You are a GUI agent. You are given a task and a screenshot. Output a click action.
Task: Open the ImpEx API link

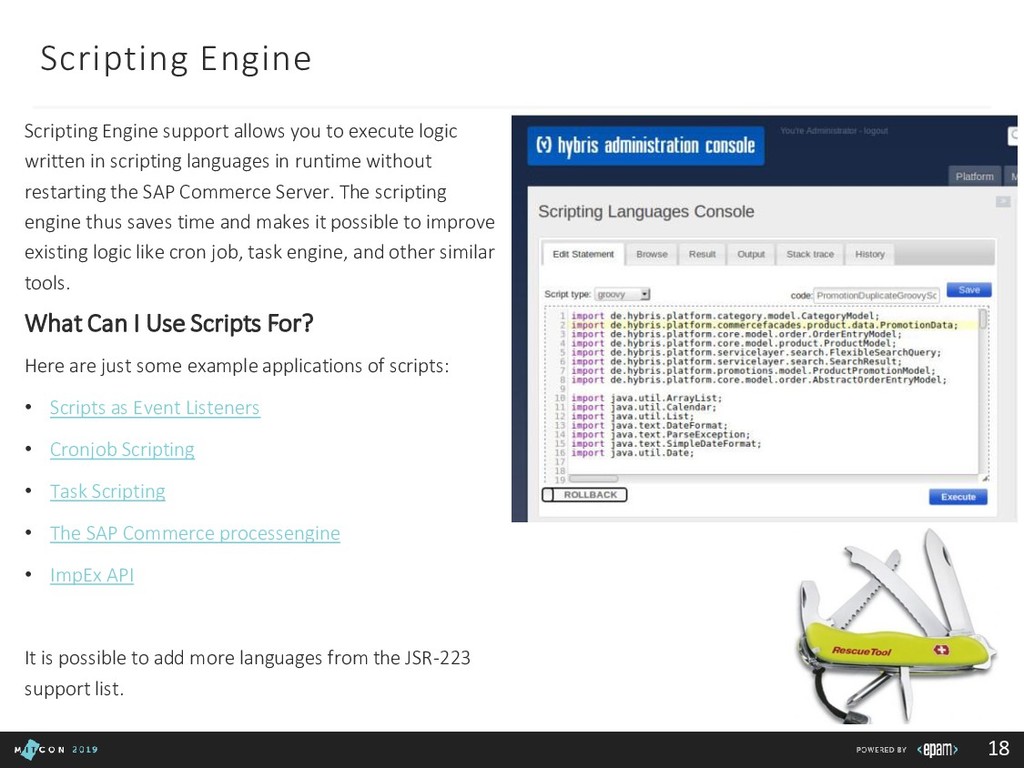92,575
